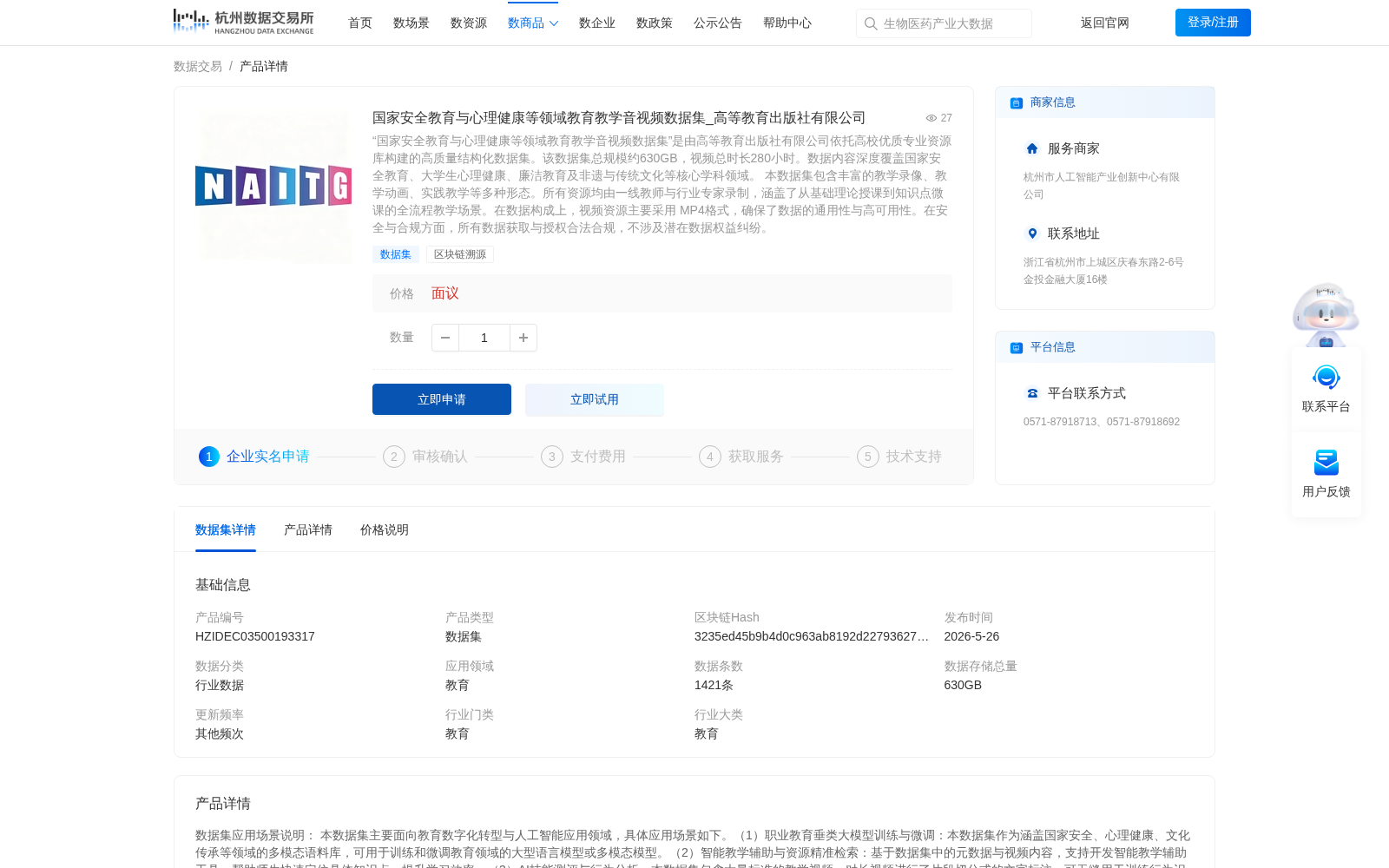Click the 联系地址 location pin icon
Viewport: 1389px width, 868px height.
click(1032, 233)
